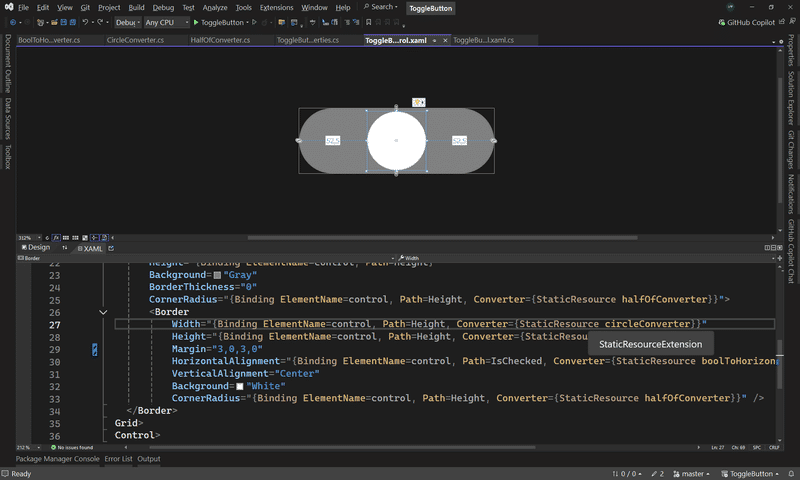Toggle snap to gridlines in designer bar
Screen dimensions: 800x480
[76, 238]
